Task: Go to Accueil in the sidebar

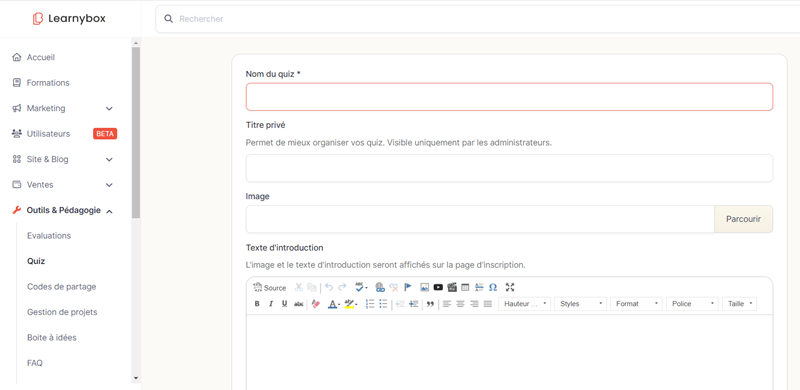Action: [41, 57]
